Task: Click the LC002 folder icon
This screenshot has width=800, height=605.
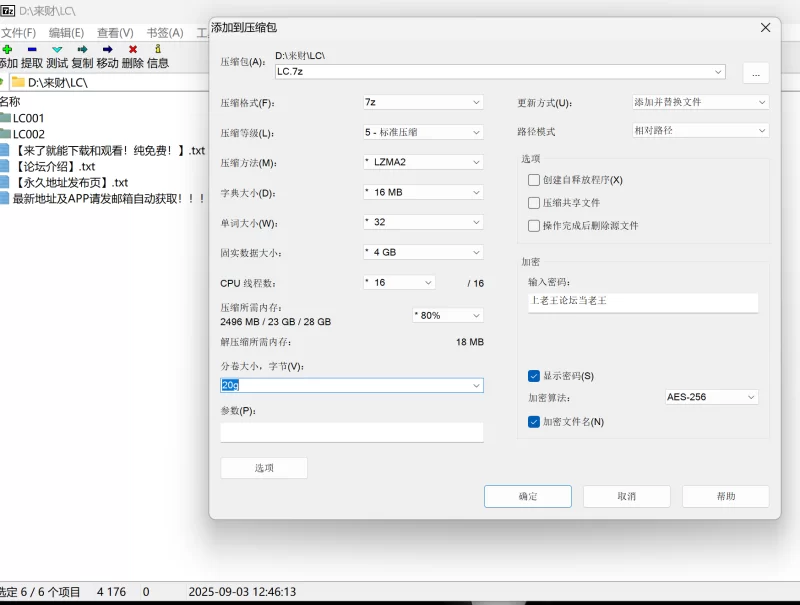Action: point(5,134)
